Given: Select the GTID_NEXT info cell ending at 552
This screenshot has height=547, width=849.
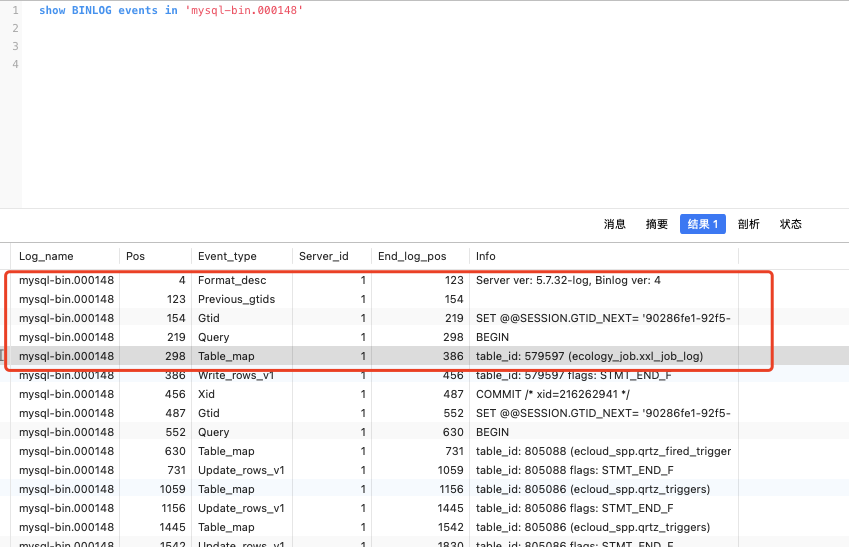Looking at the screenshot, I should coord(603,413).
